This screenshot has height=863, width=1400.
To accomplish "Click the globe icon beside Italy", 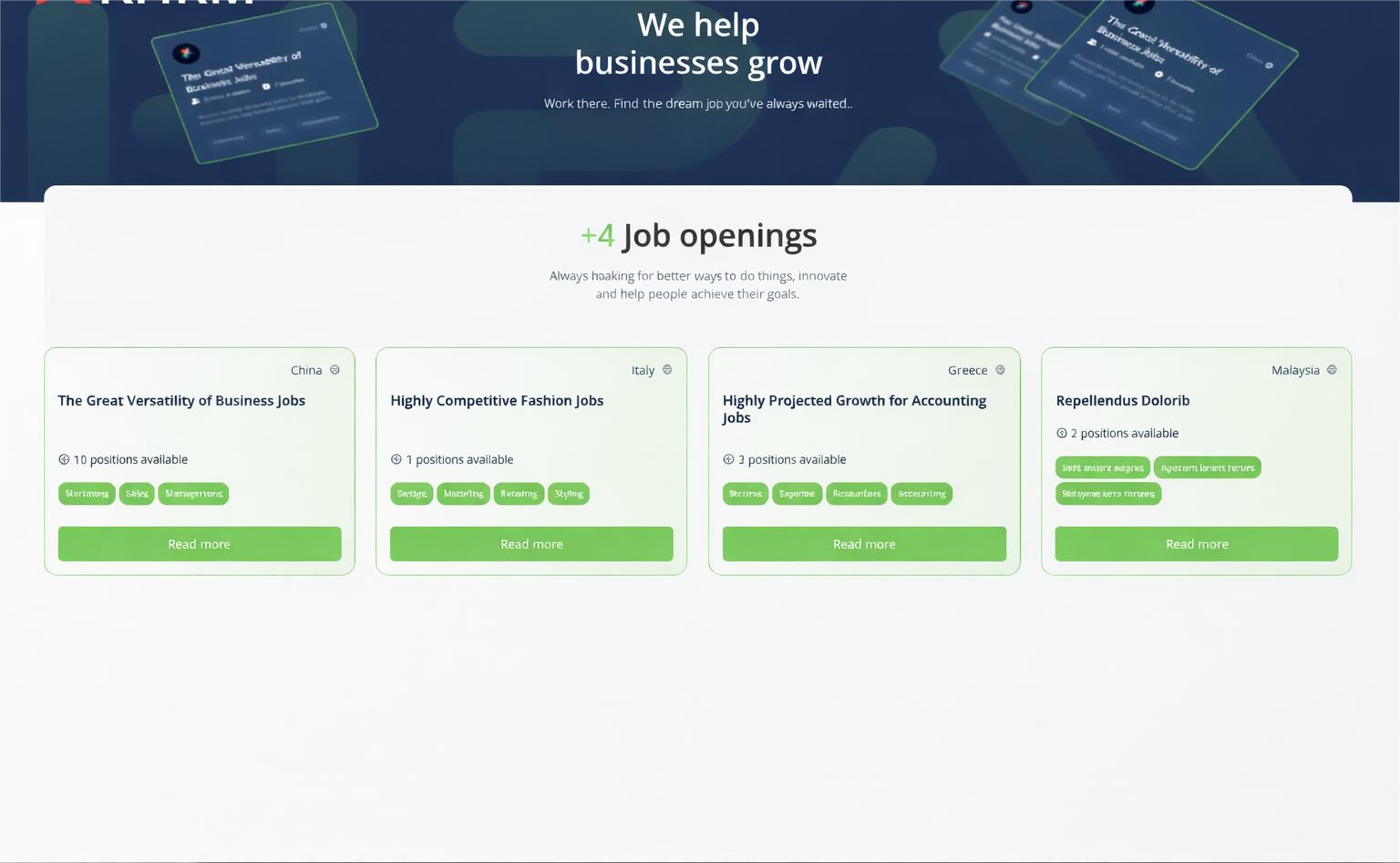I will click(667, 370).
